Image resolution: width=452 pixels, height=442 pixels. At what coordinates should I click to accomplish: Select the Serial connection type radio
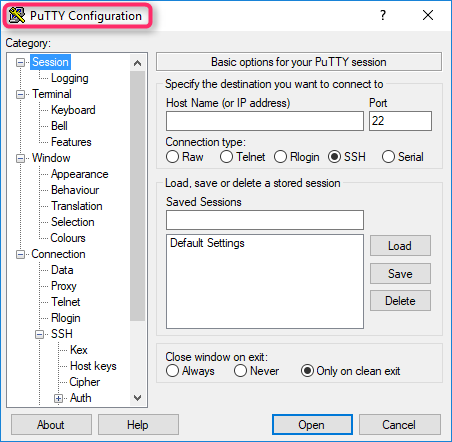pyautogui.click(x=388, y=157)
